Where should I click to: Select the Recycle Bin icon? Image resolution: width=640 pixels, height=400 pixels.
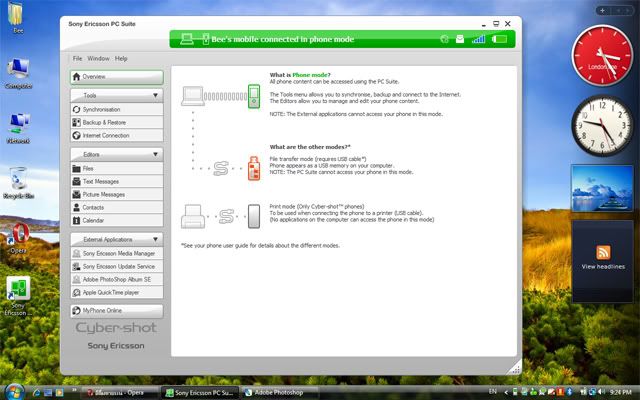click(18, 183)
